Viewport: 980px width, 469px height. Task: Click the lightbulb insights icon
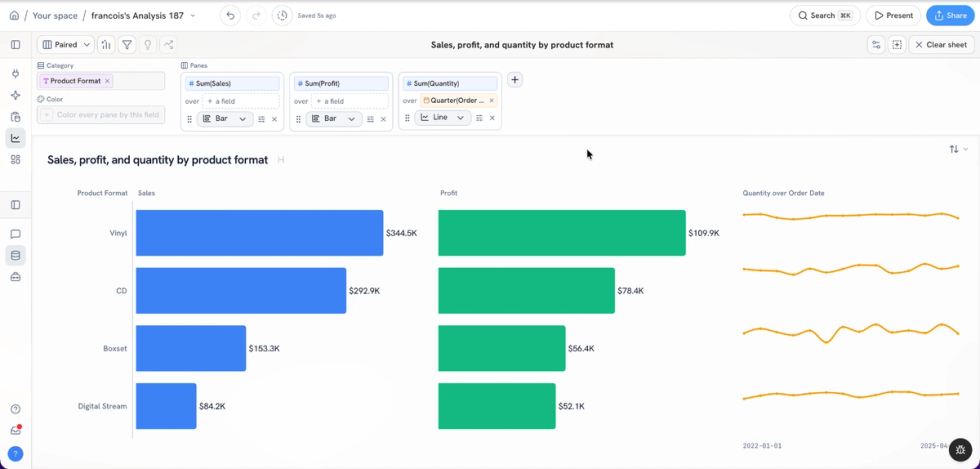tap(148, 45)
